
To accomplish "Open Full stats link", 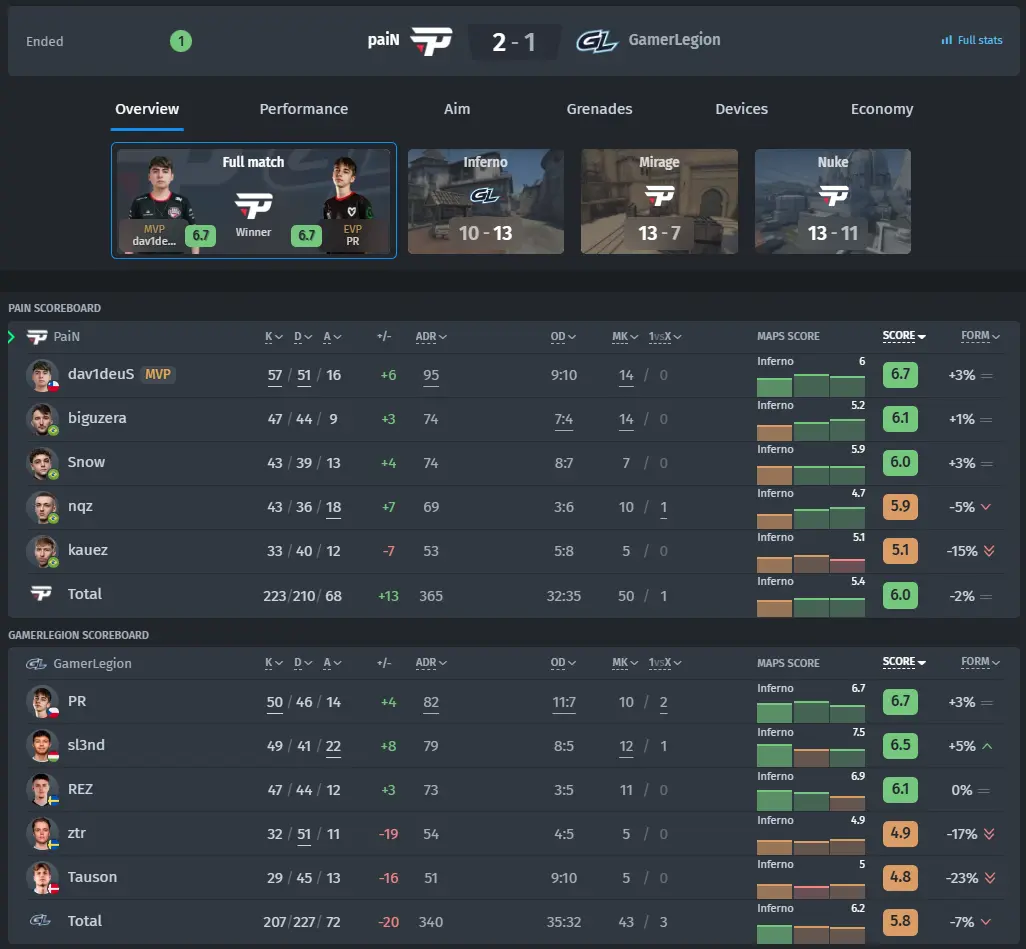I will point(972,40).
